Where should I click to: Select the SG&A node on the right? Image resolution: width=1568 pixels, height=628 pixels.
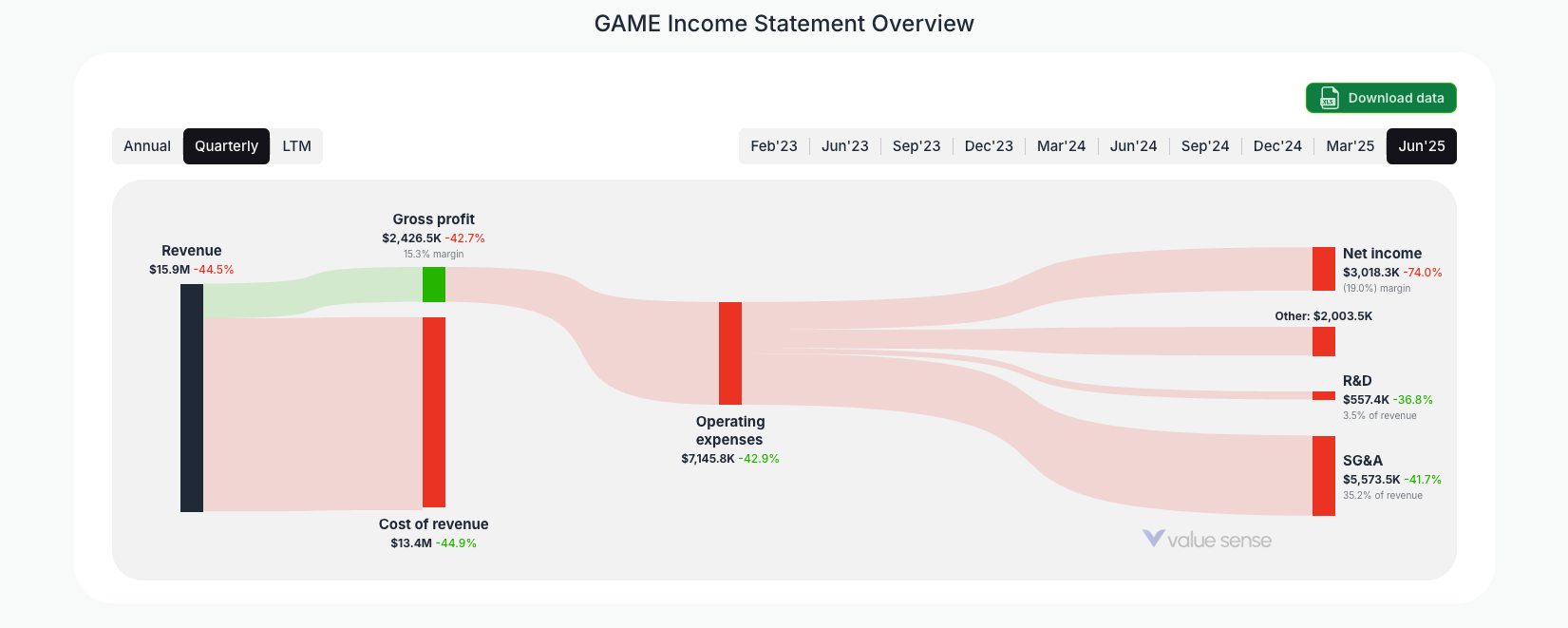click(x=1324, y=476)
